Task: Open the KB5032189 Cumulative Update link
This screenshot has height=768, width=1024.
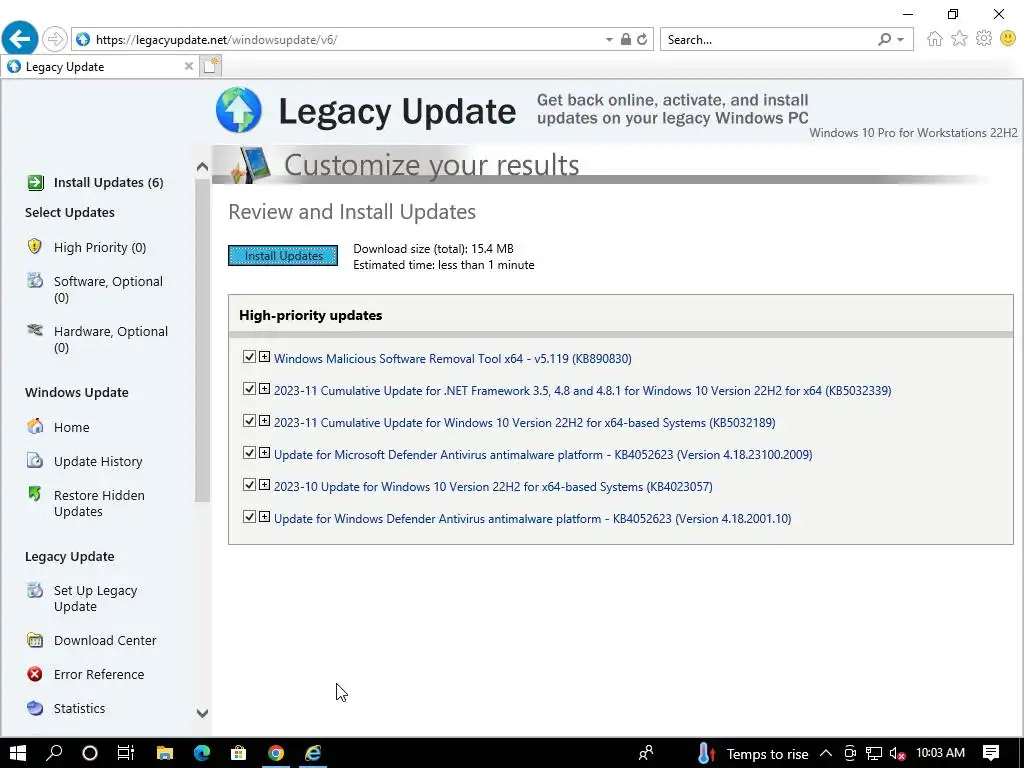Action: coord(524,423)
